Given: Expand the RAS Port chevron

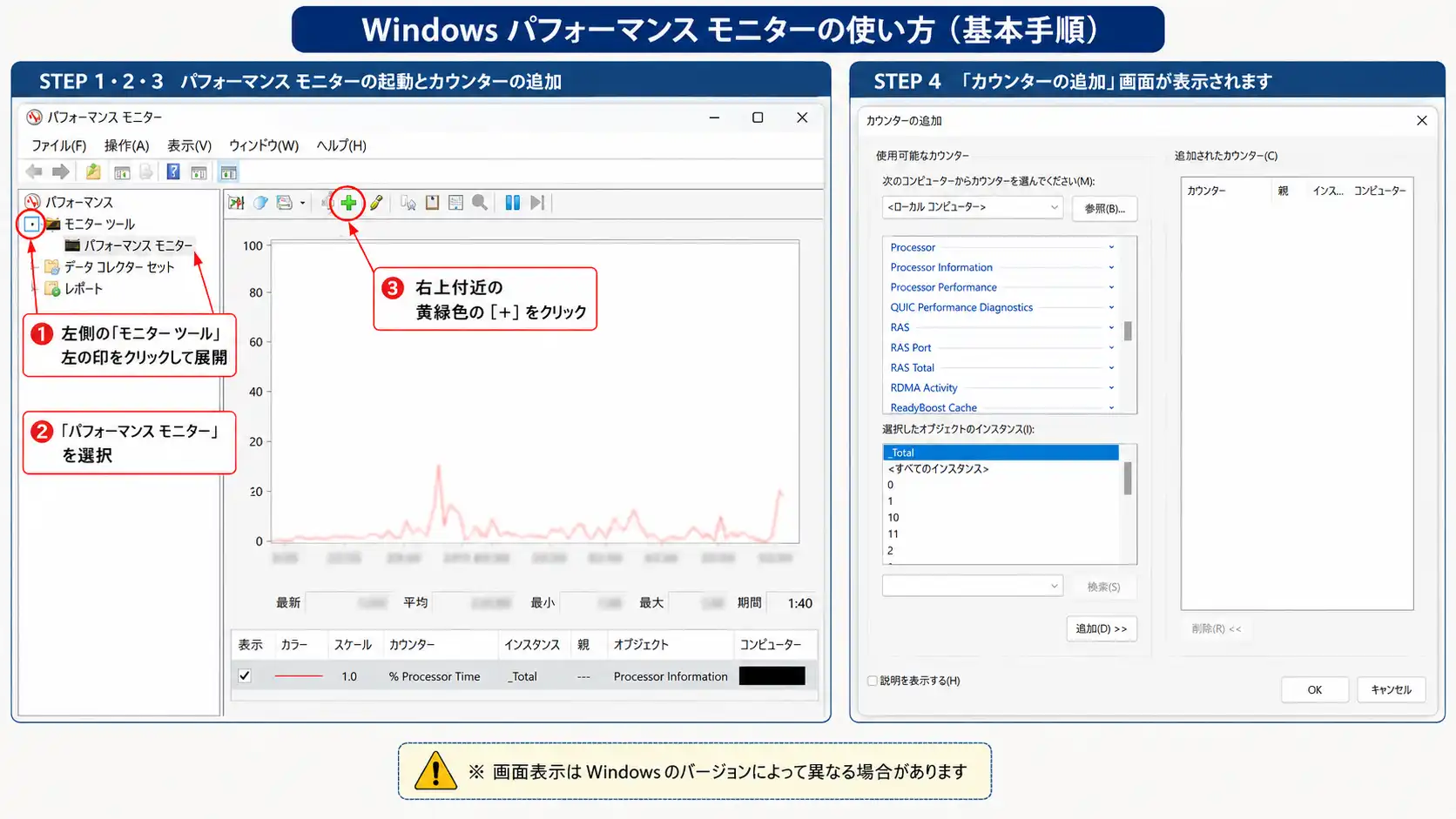Looking at the screenshot, I should [1111, 347].
